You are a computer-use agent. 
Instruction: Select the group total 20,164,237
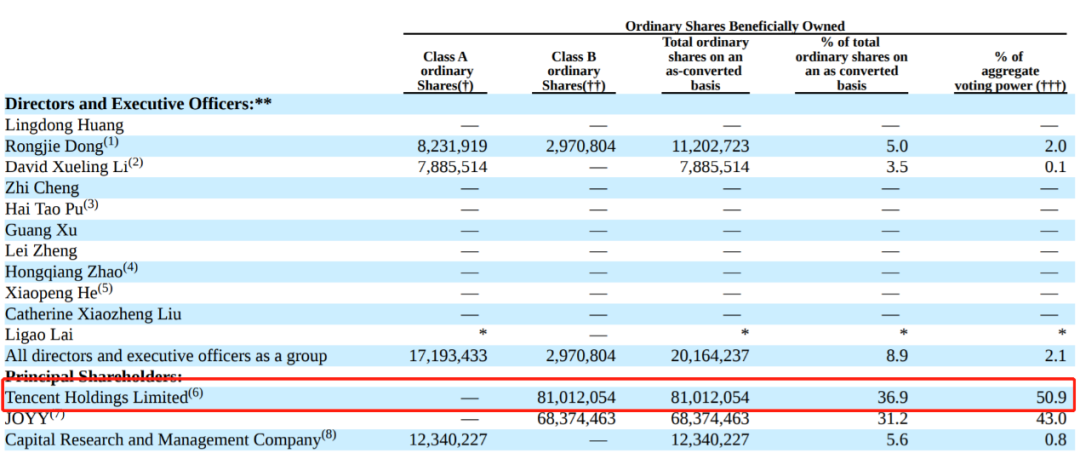pyautogui.click(x=709, y=356)
